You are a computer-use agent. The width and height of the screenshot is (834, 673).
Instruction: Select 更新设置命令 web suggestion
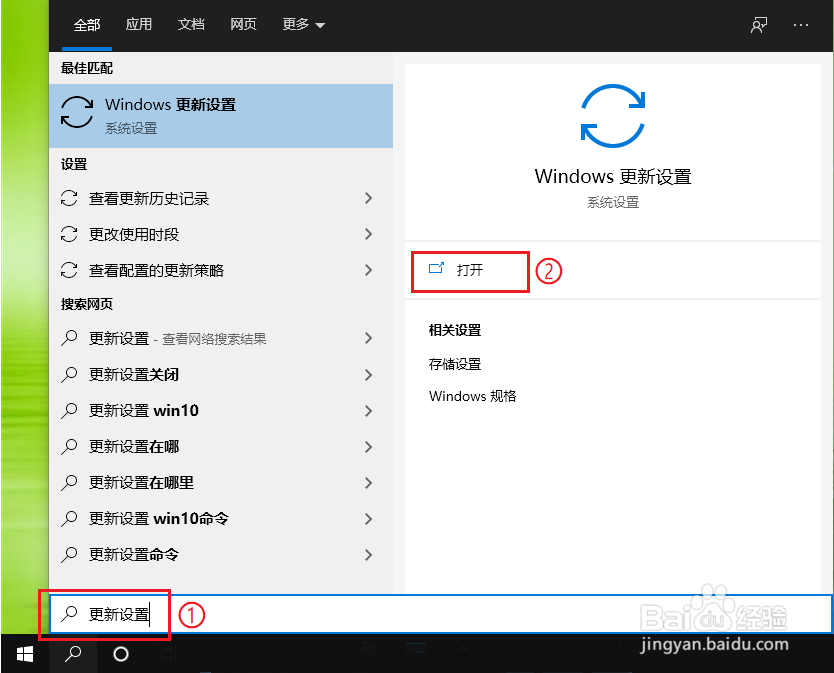click(221, 555)
